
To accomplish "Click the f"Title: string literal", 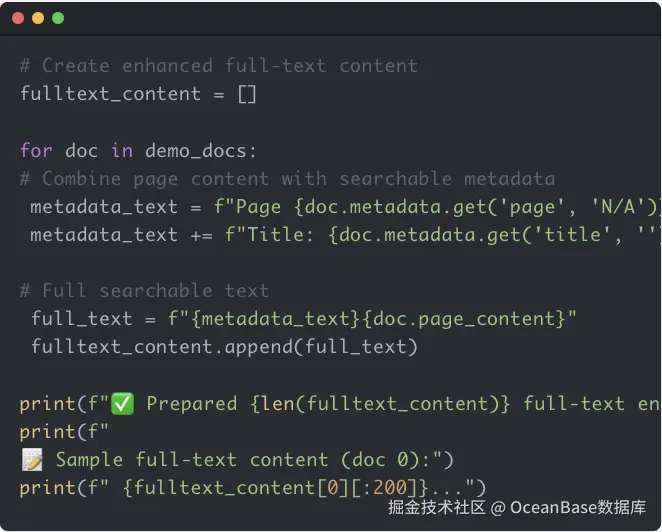I will [x=270, y=235].
